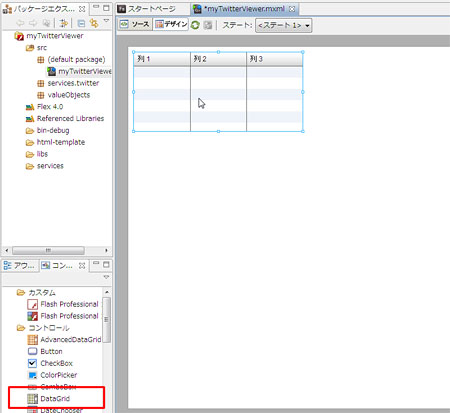Select the html-template folder
The height and width of the screenshot is (413, 450).
[55, 142]
